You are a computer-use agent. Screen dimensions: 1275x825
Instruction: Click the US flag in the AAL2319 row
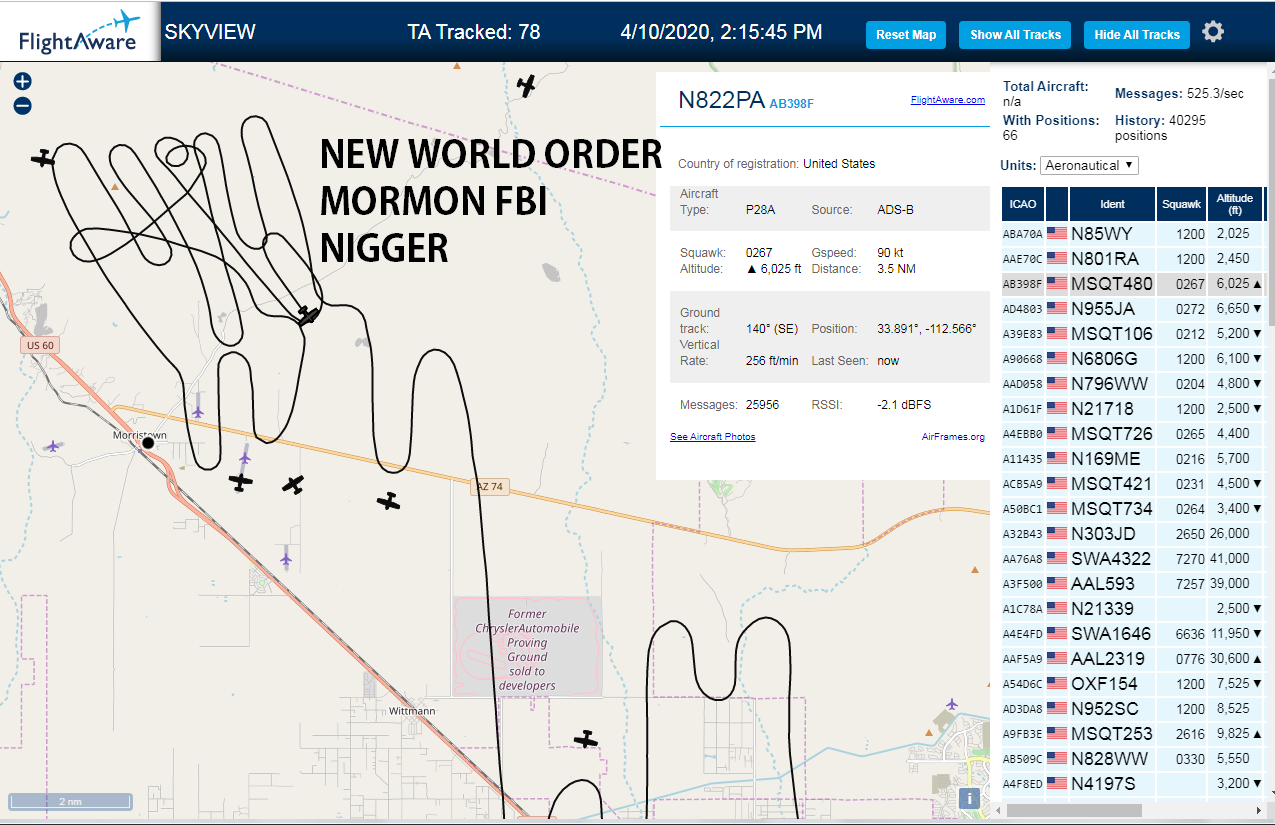point(1057,659)
